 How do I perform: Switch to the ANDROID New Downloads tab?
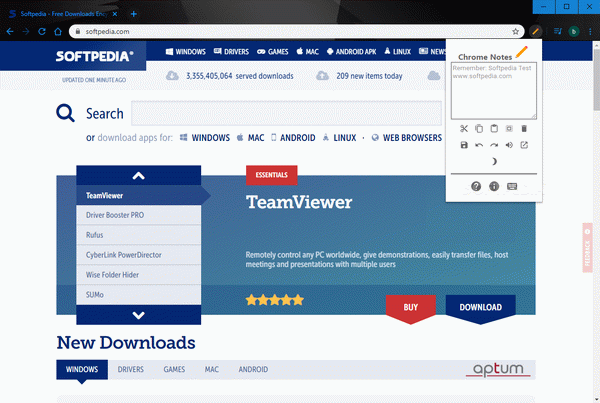pos(253,370)
